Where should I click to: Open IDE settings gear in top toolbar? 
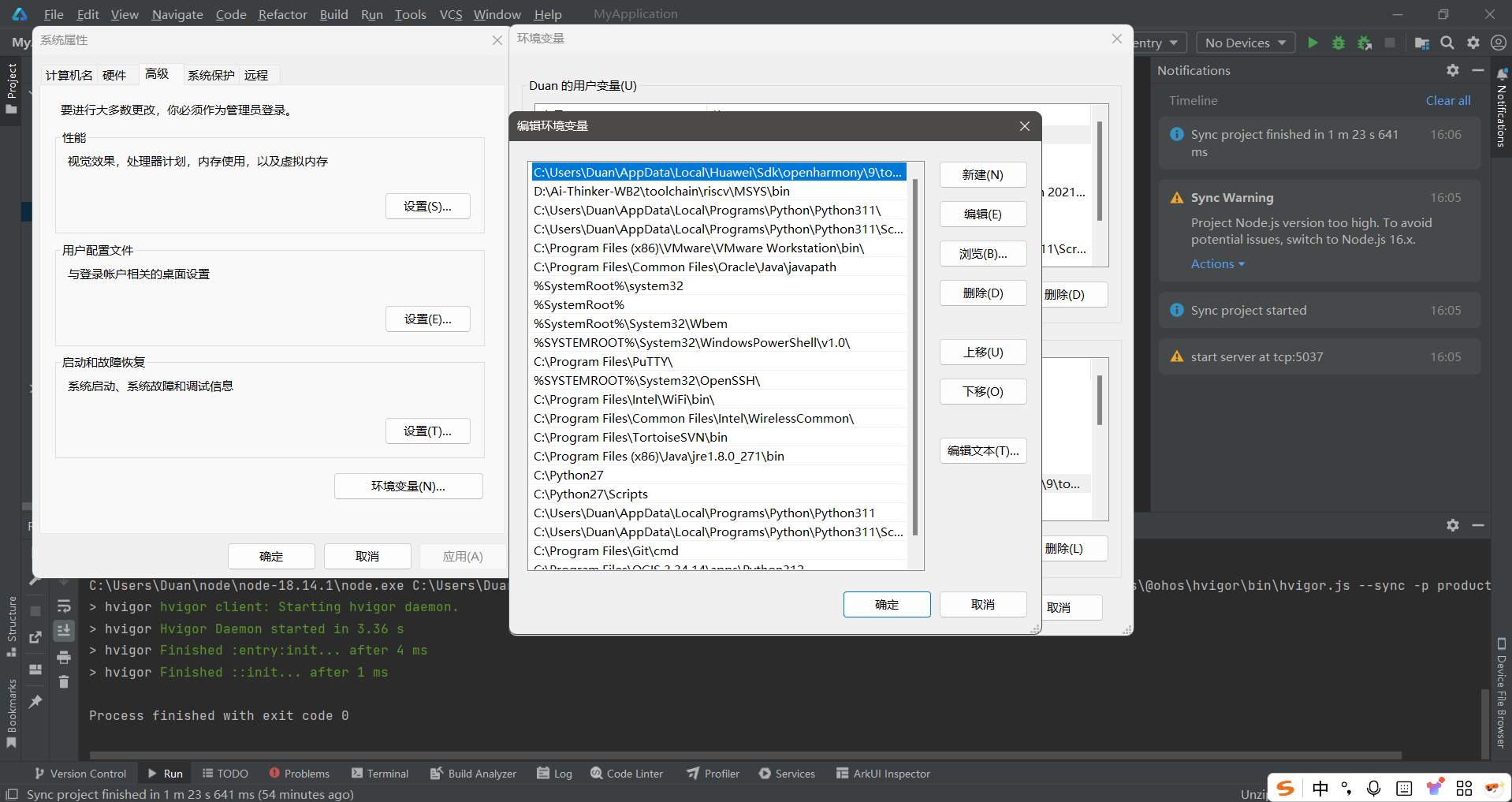tap(1473, 43)
